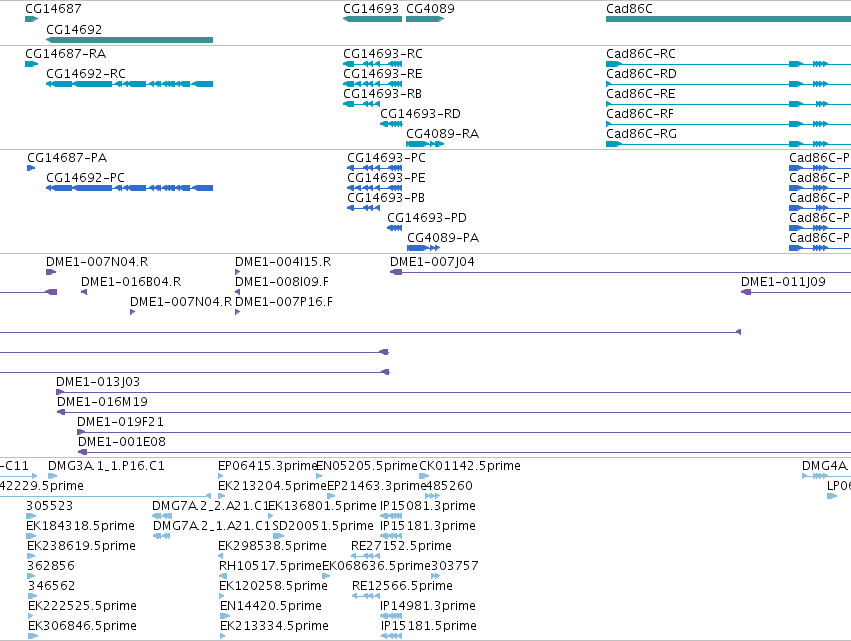The height and width of the screenshot is (641, 851).
Task: Open EST IP14981.3prime
Action: [428, 607]
